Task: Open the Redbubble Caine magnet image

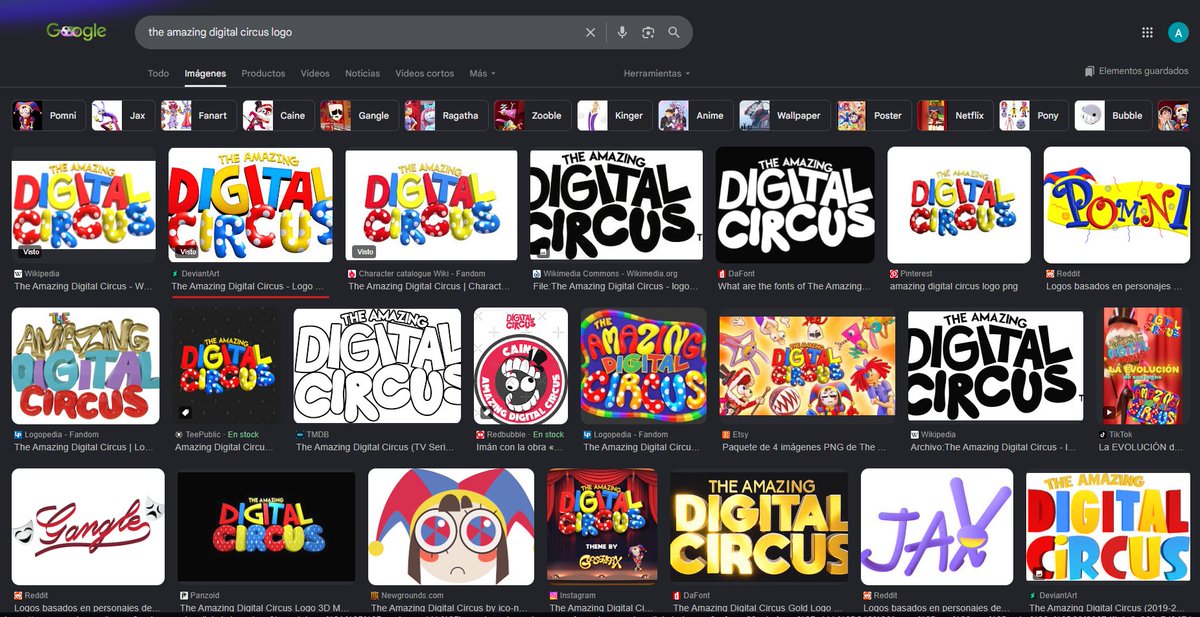Action: (x=521, y=365)
